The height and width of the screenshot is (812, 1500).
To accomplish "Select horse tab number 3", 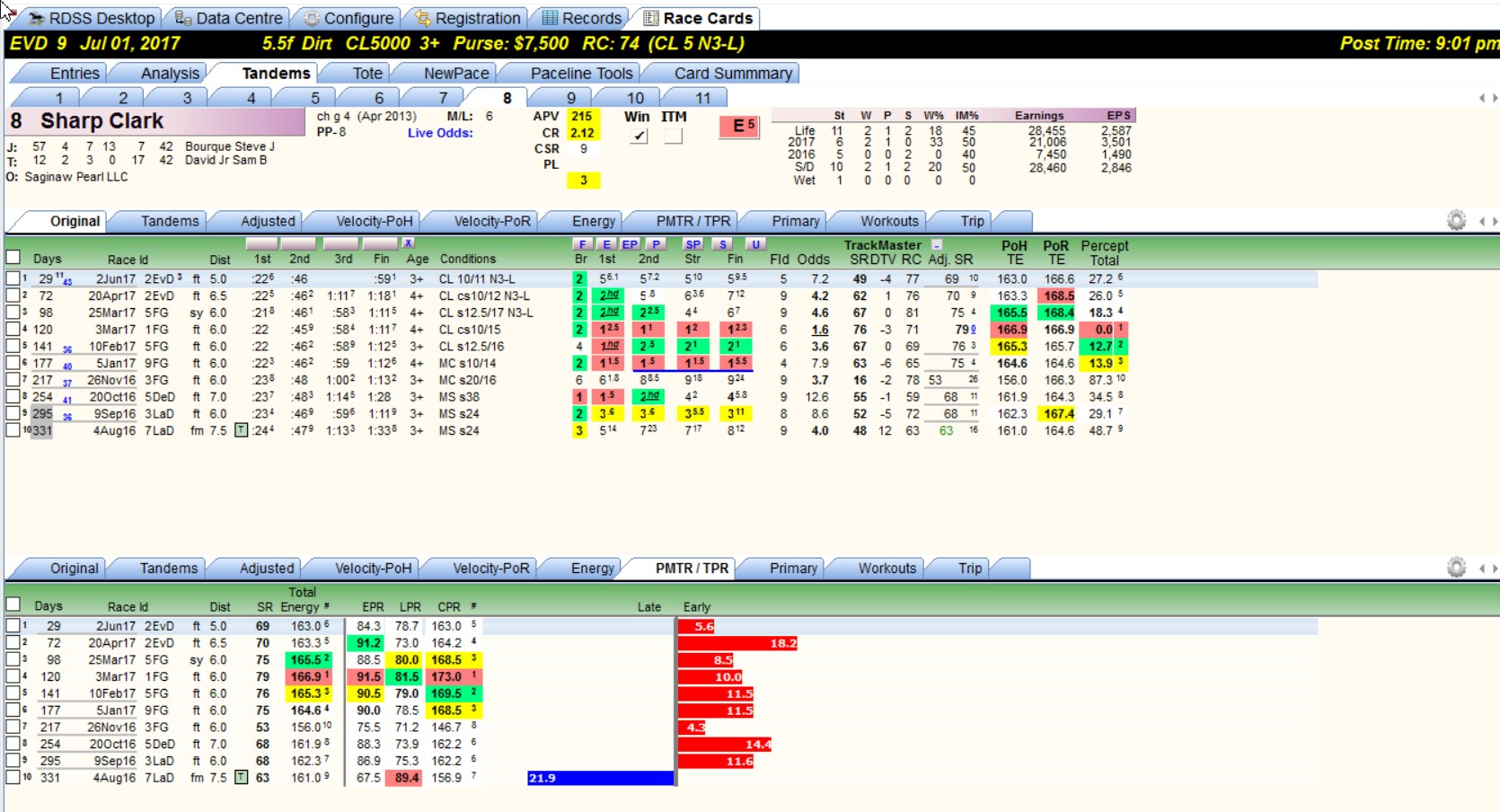I will 187,98.
